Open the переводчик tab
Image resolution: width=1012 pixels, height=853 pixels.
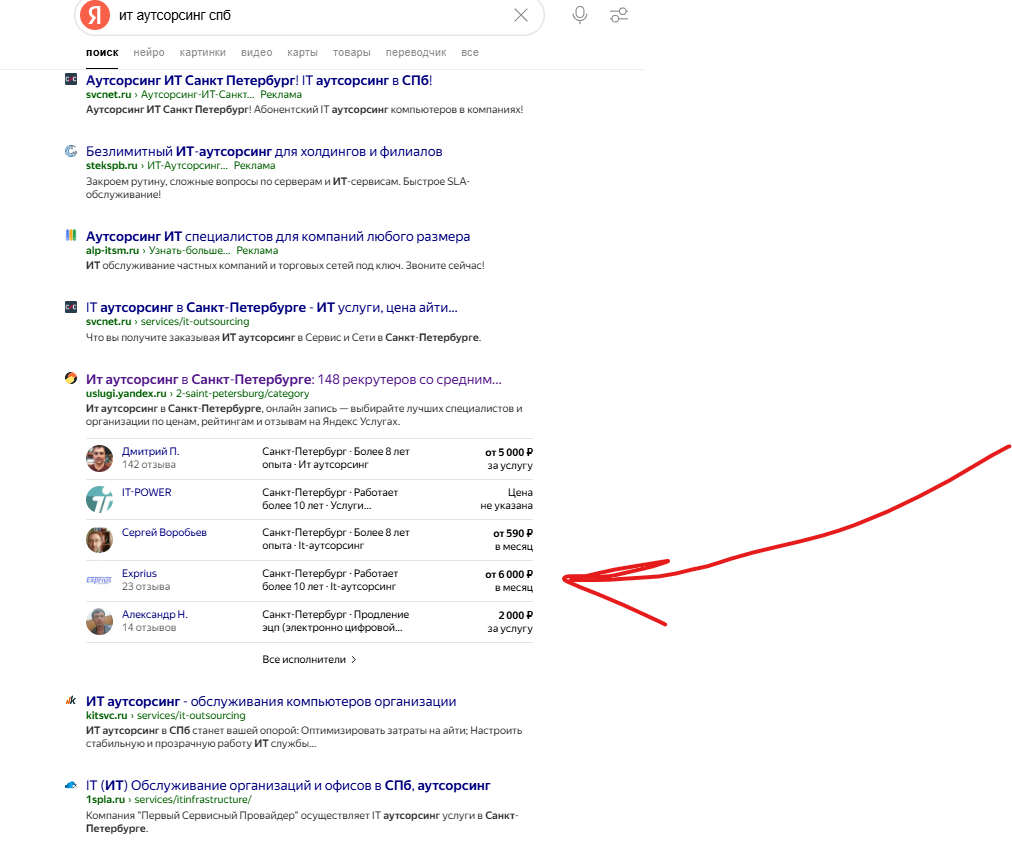pos(416,52)
